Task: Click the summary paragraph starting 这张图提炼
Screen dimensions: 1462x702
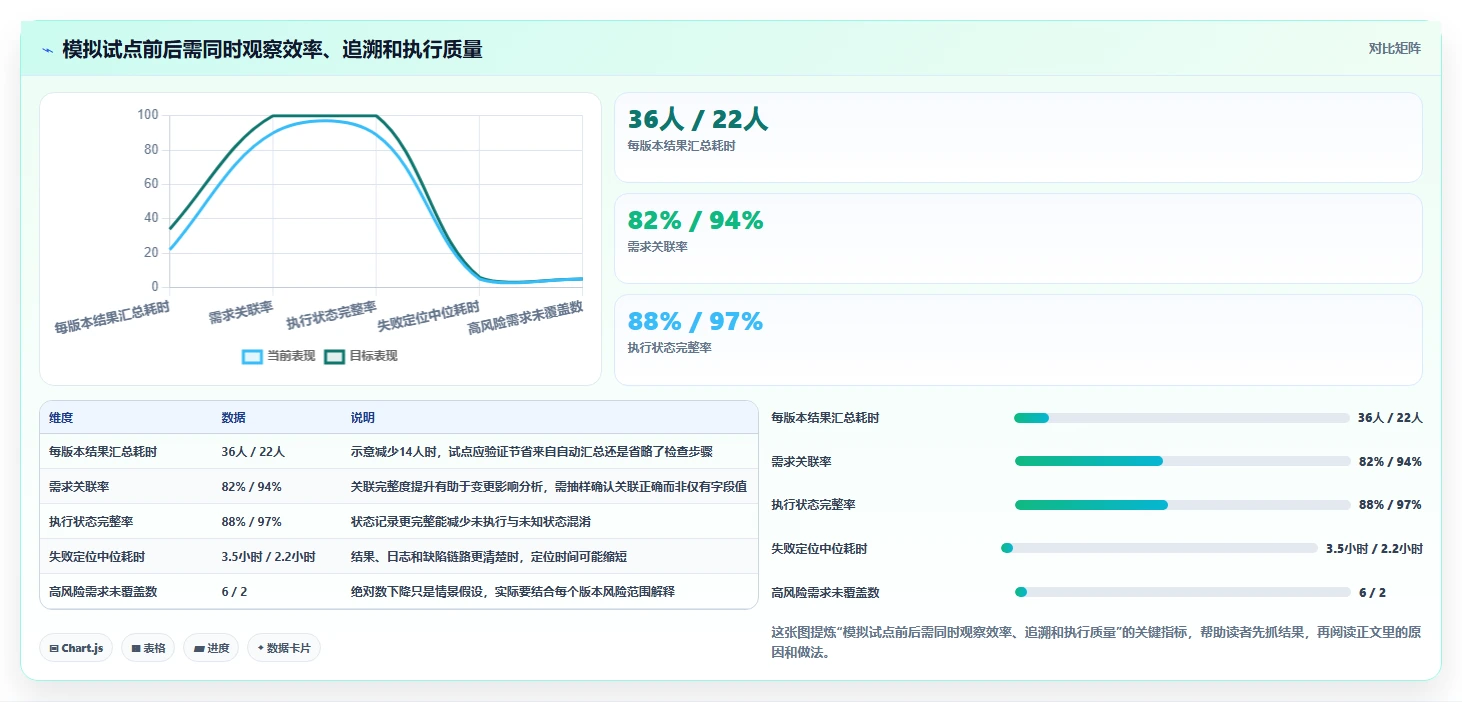Action: 1097,642
